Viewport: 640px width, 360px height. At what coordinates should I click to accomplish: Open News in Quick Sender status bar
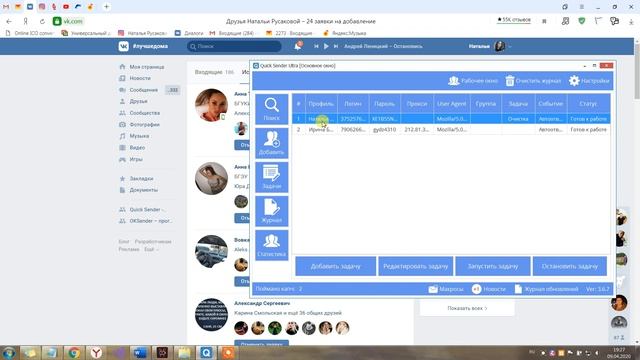(x=489, y=289)
